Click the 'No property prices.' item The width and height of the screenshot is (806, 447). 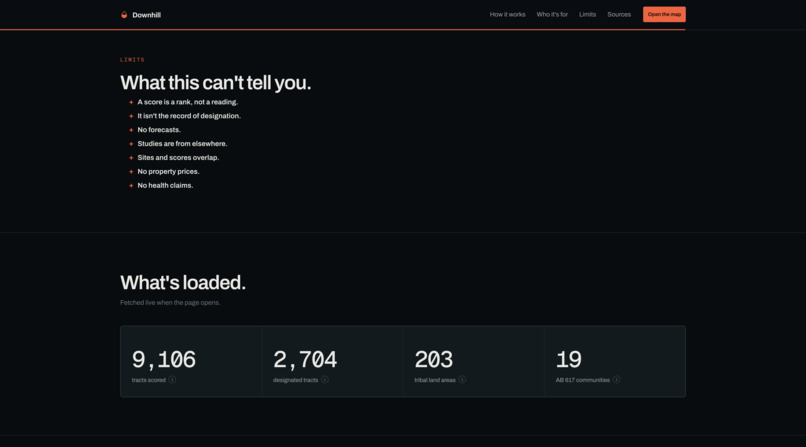(x=168, y=171)
